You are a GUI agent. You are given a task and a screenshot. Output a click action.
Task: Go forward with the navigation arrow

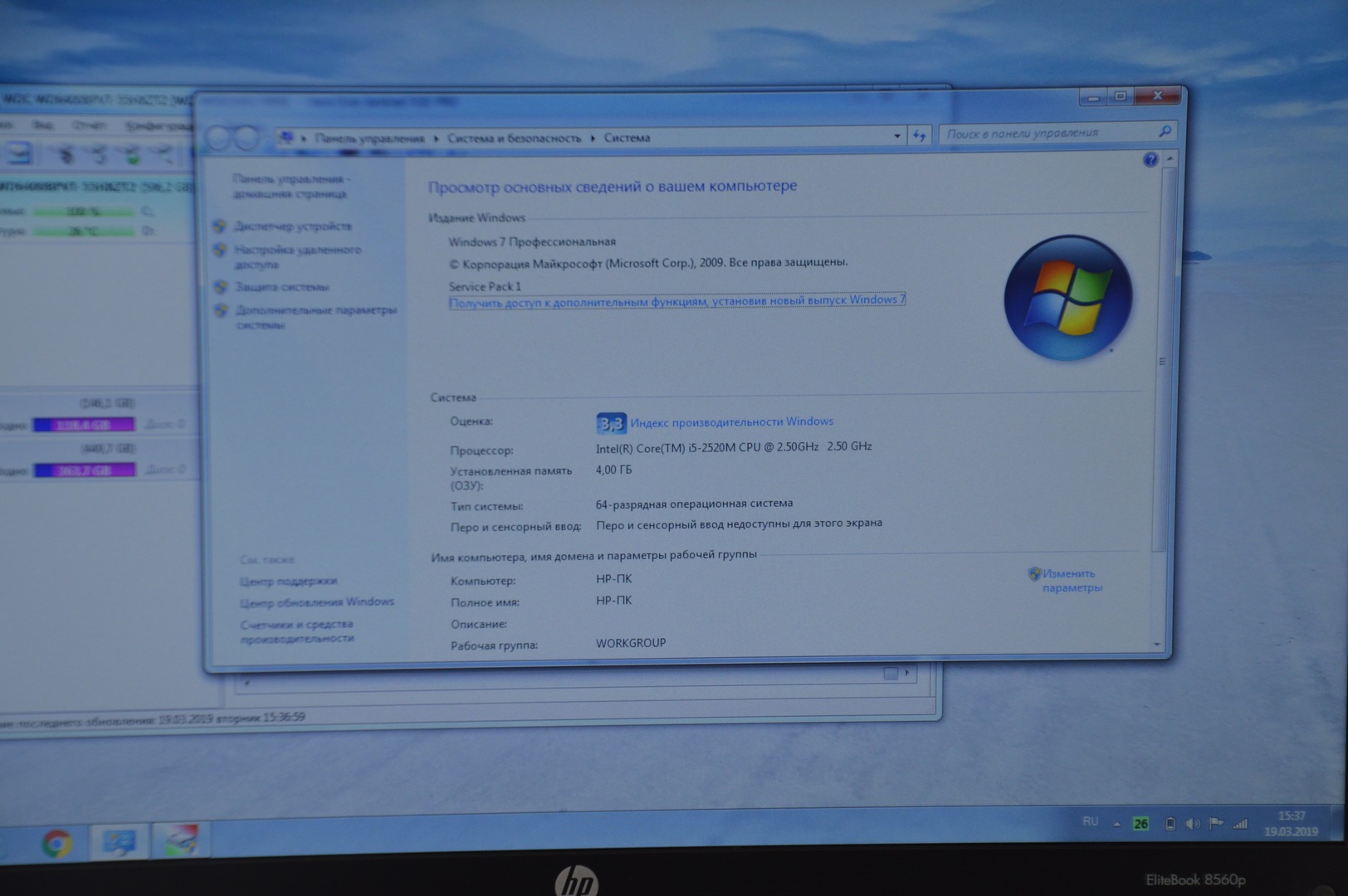pyautogui.click(x=246, y=138)
